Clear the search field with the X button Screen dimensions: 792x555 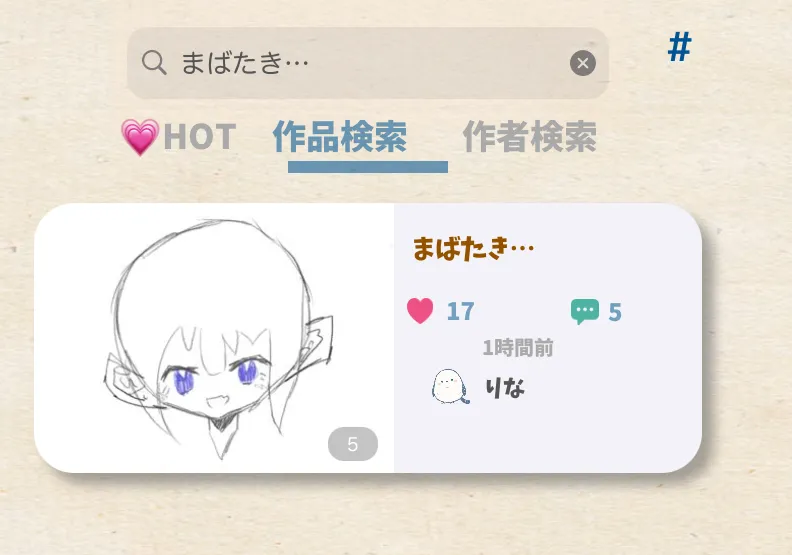click(x=583, y=63)
